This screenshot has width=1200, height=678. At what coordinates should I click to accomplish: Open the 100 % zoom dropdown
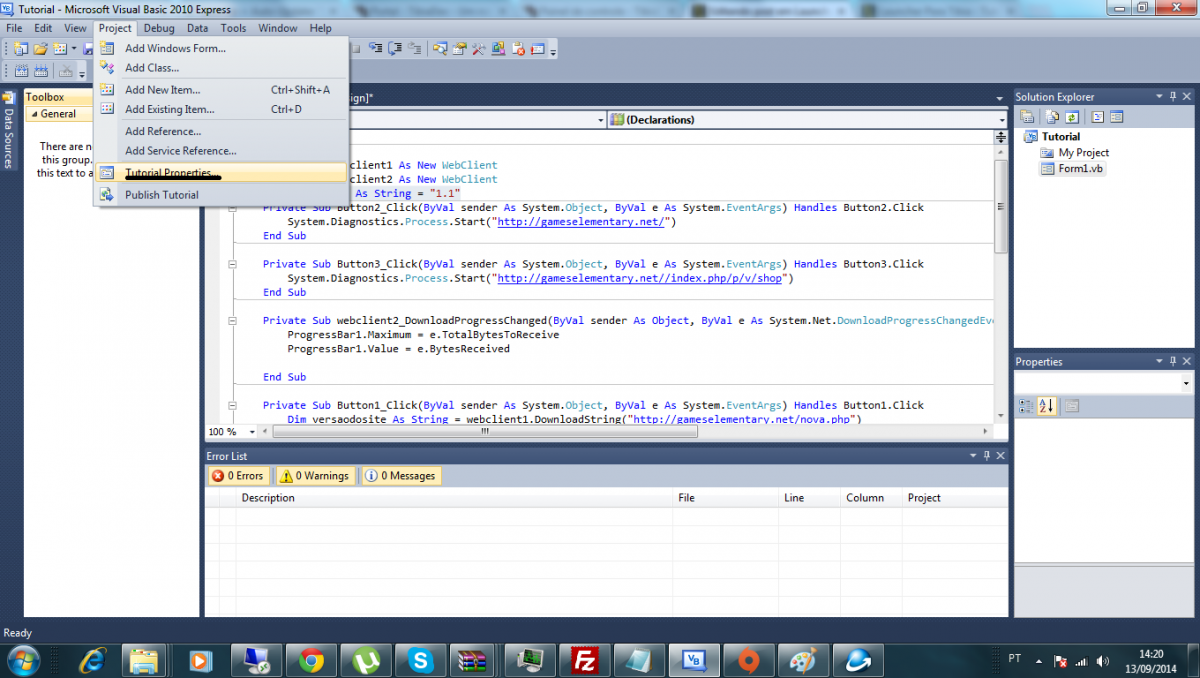(x=250, y=432)
